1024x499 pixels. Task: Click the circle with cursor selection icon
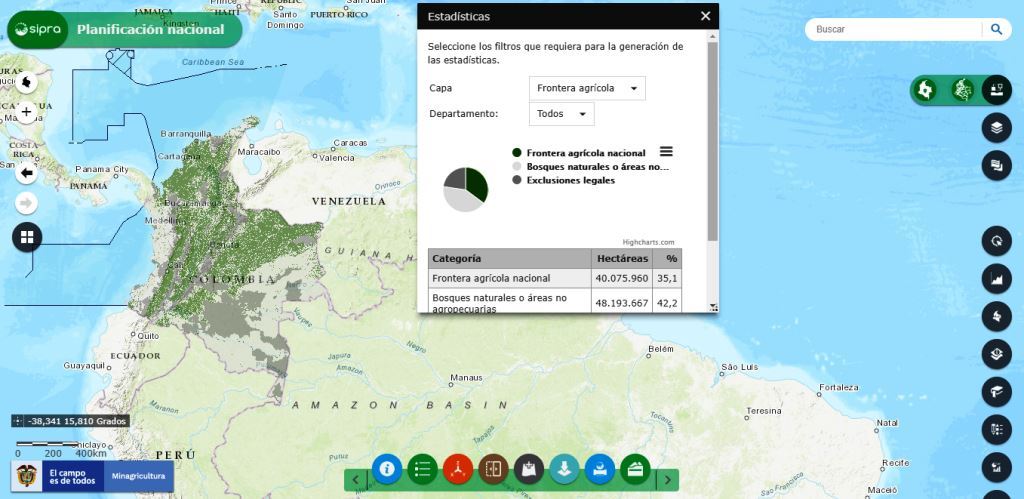coord(997,241)
